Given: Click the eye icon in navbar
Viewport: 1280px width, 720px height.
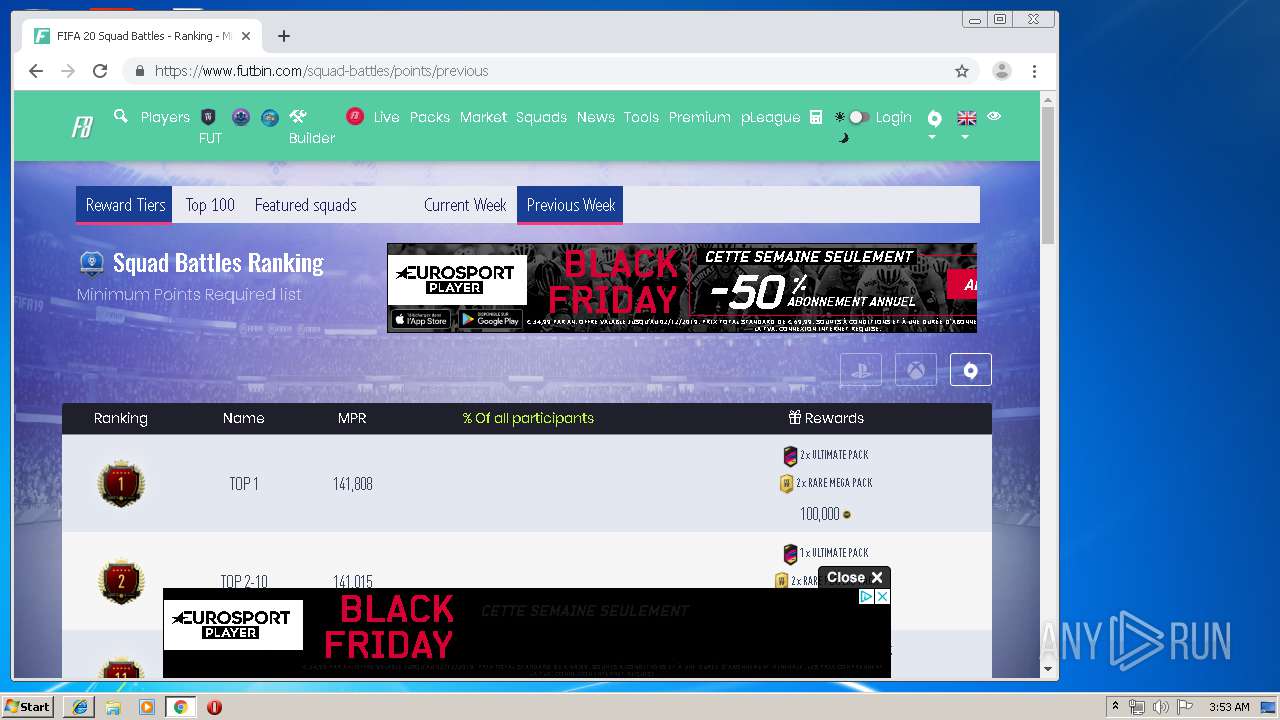Looking at the screenshot, I should pyautogui.click(x=994, y=116).
